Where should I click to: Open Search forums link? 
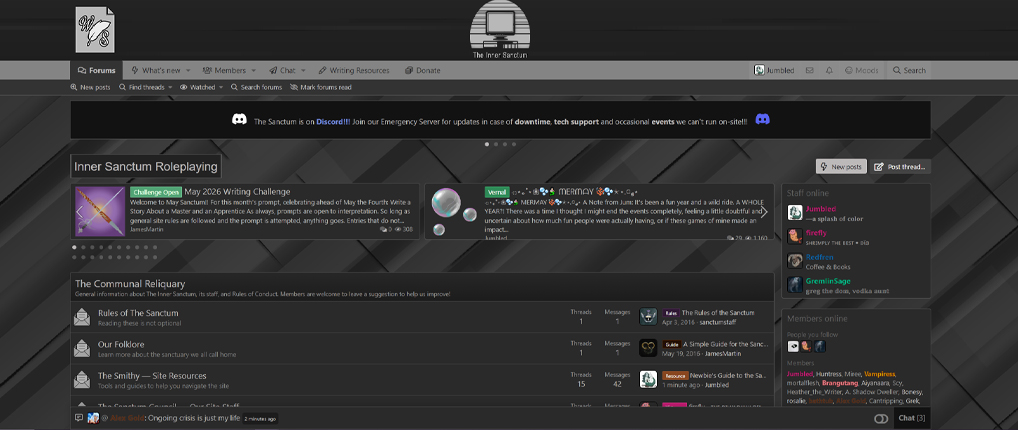pyautogui.click(x=256, y=87)
